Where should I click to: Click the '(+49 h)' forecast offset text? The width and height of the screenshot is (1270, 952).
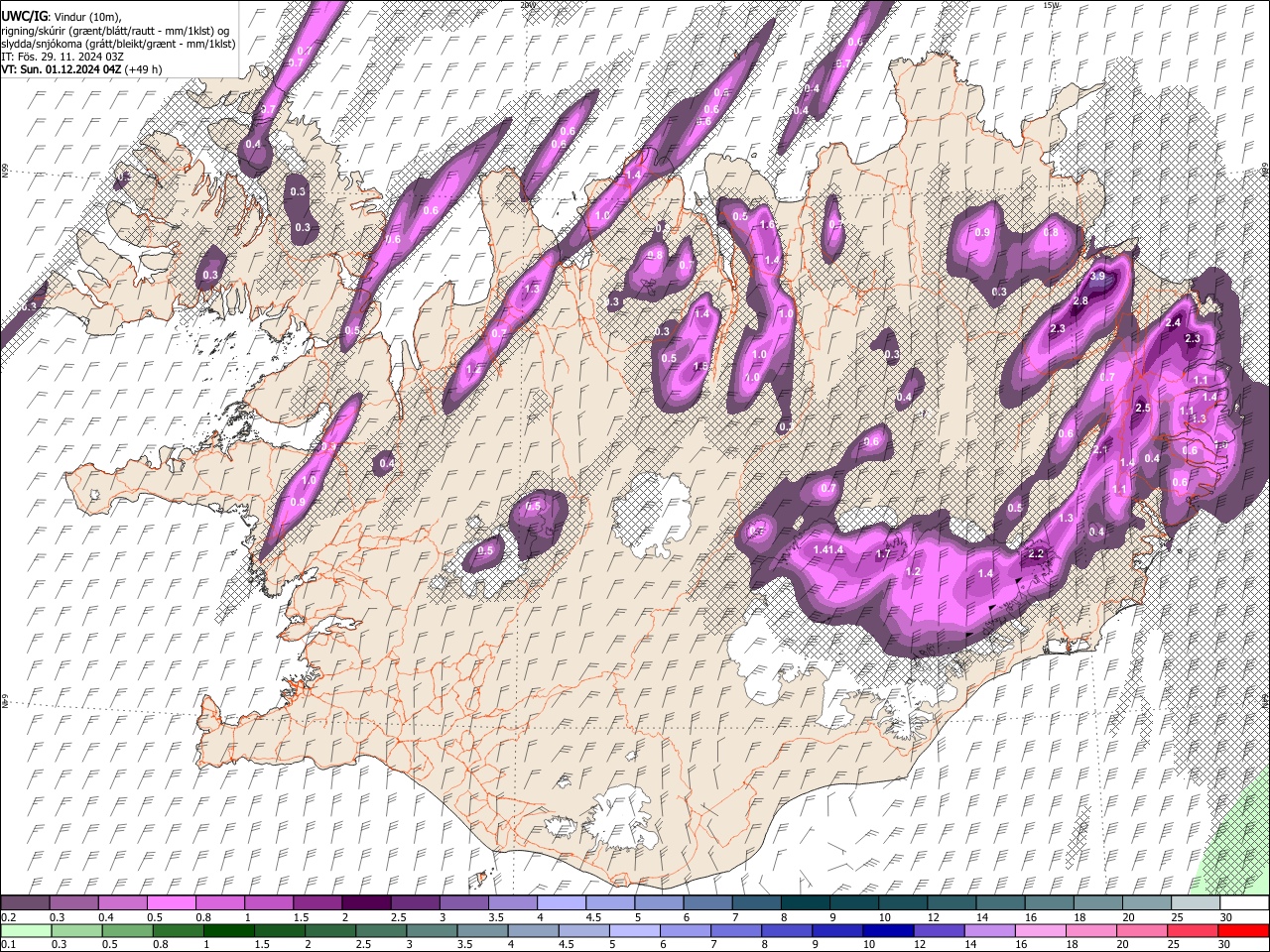(144, 69)
